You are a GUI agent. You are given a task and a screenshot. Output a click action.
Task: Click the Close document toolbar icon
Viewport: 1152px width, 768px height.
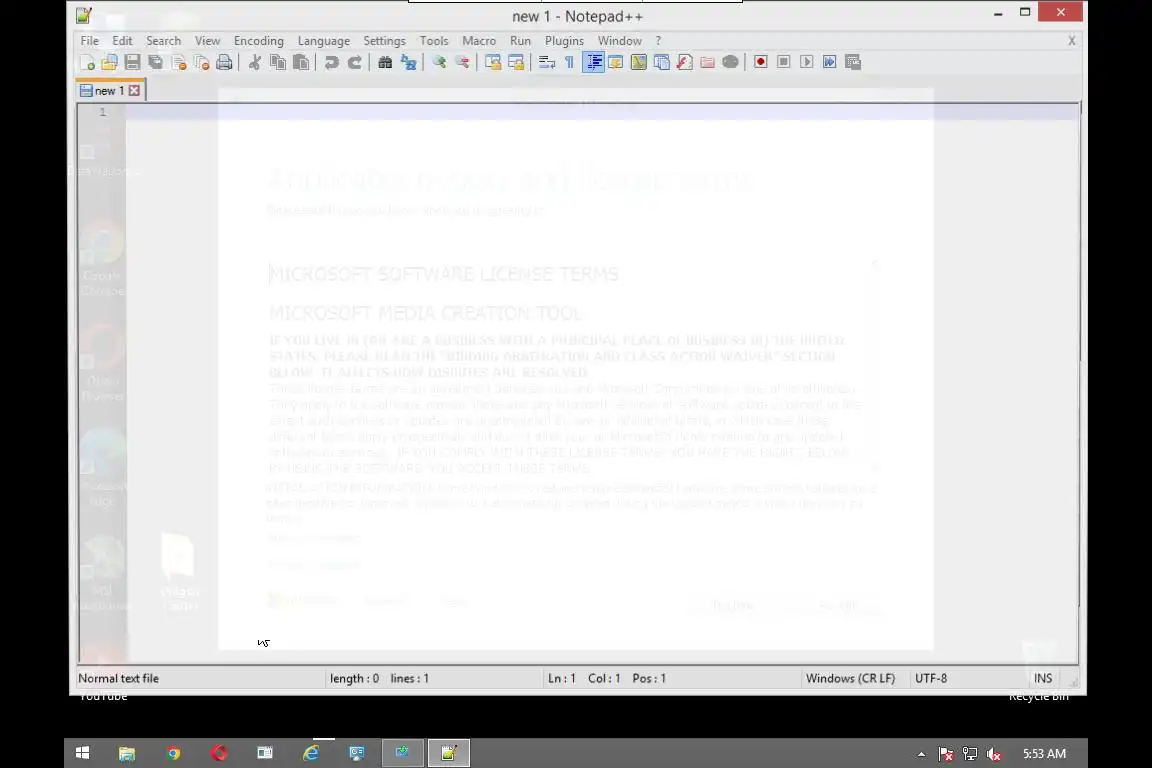[179, 62]
